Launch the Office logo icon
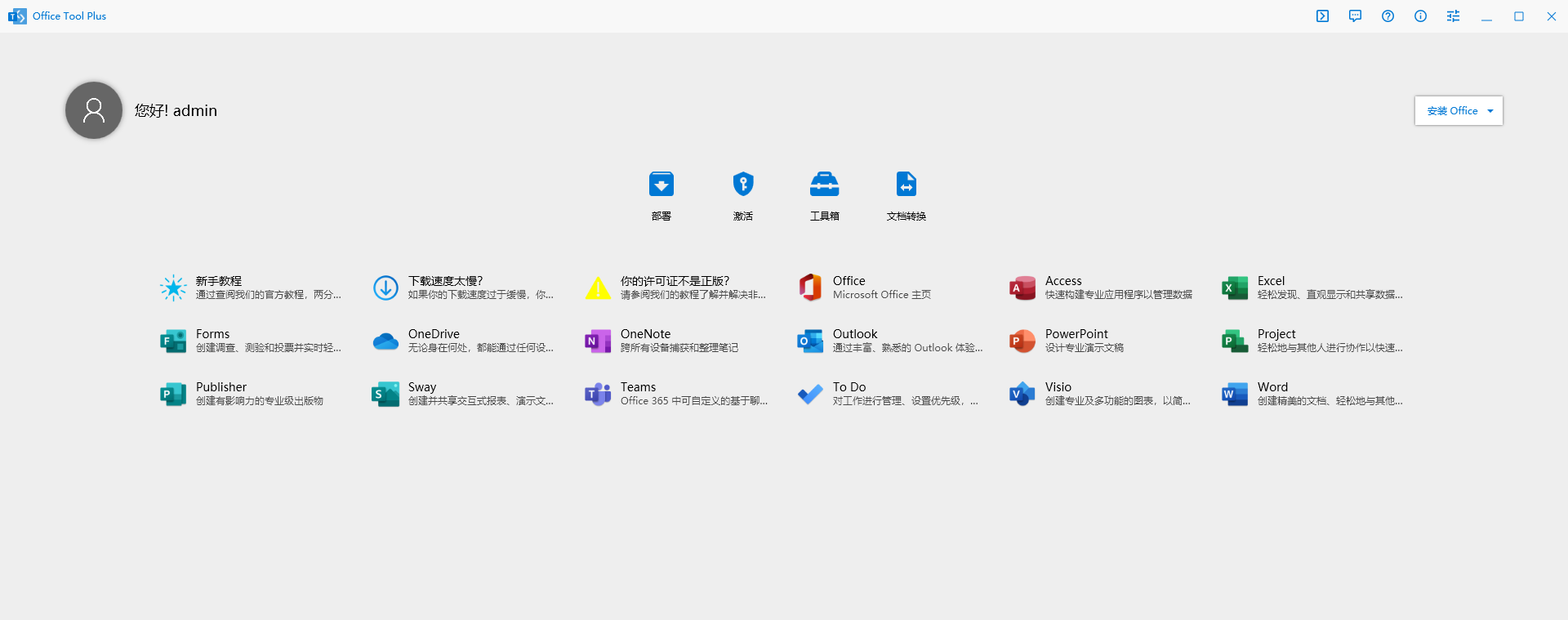 click(810, 288)
